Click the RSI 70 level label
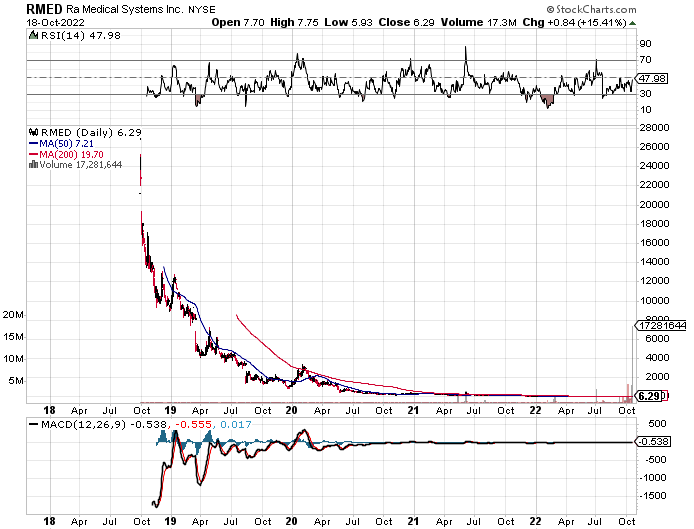 pos(645,59)
